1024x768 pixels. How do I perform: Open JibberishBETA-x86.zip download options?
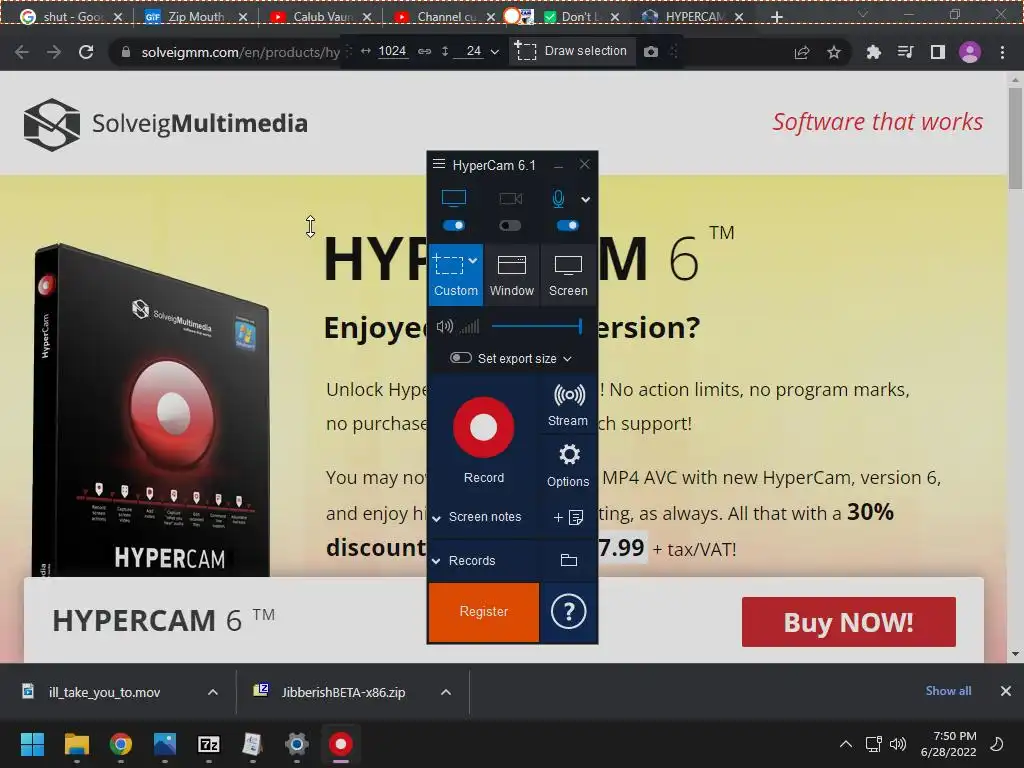coord(446,692)
